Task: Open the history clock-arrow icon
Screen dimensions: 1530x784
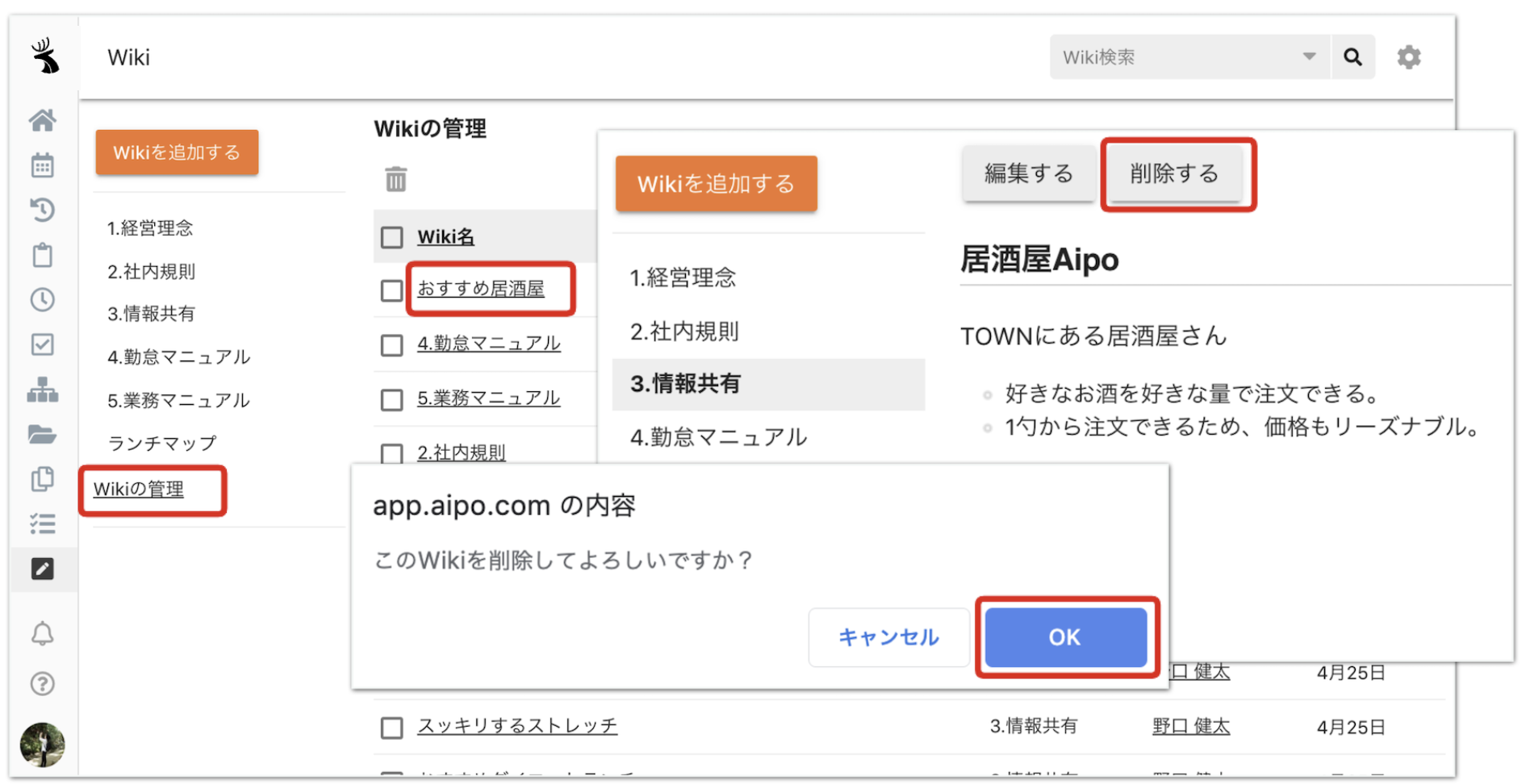Action: [43, 211]
